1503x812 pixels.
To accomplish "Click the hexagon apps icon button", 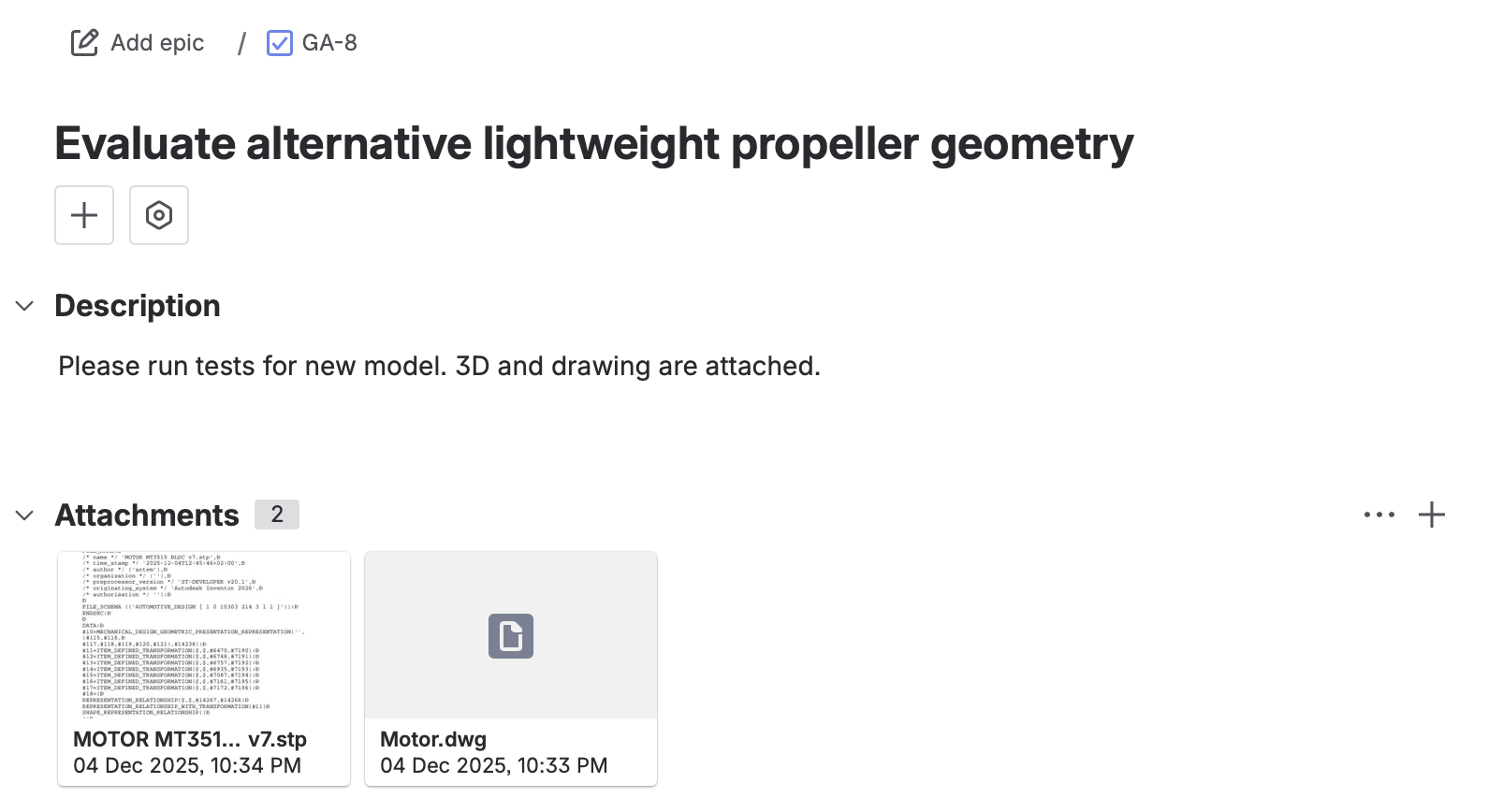I will point(159,215).
